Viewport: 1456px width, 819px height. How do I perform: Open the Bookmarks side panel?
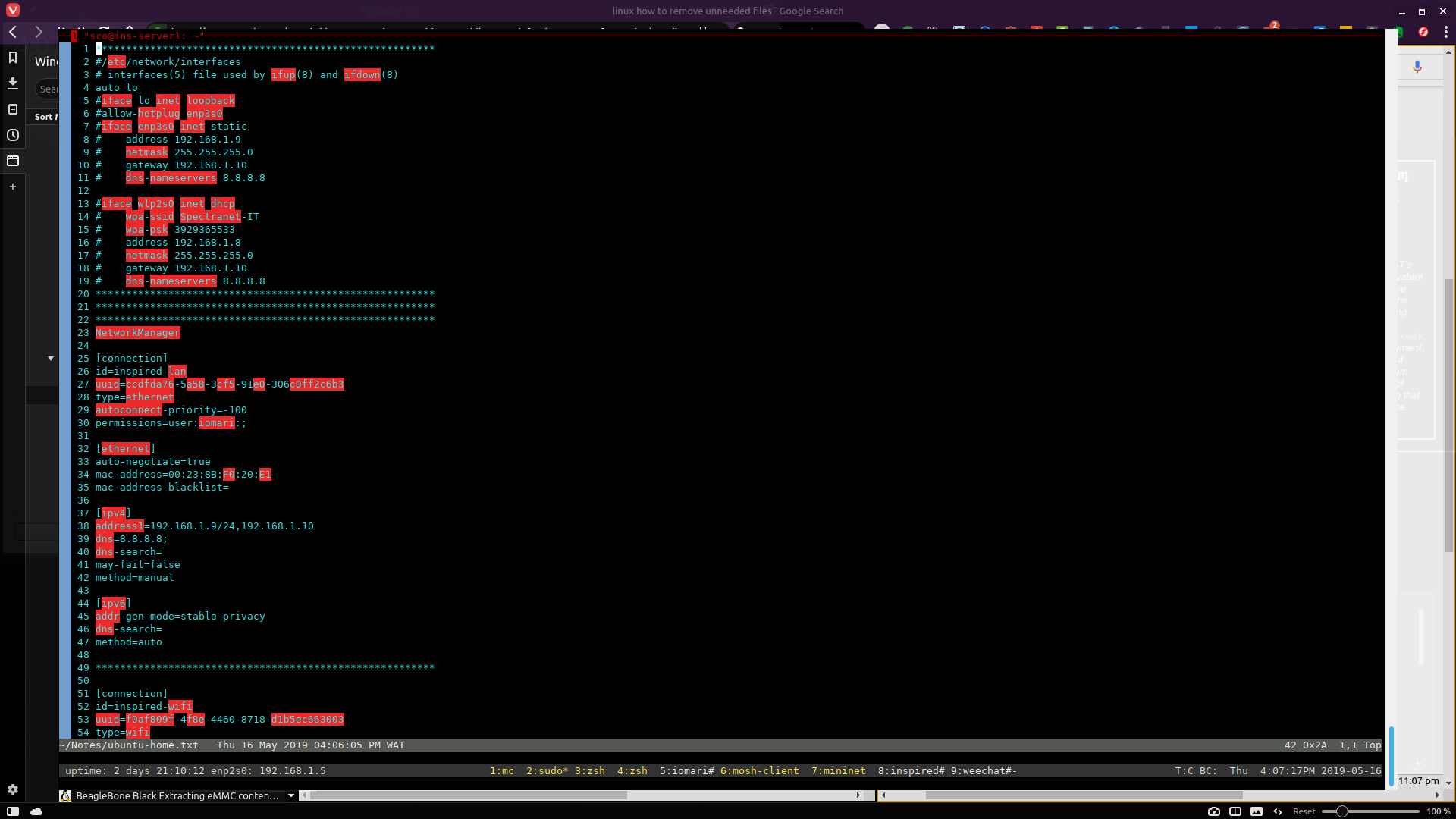13,58
